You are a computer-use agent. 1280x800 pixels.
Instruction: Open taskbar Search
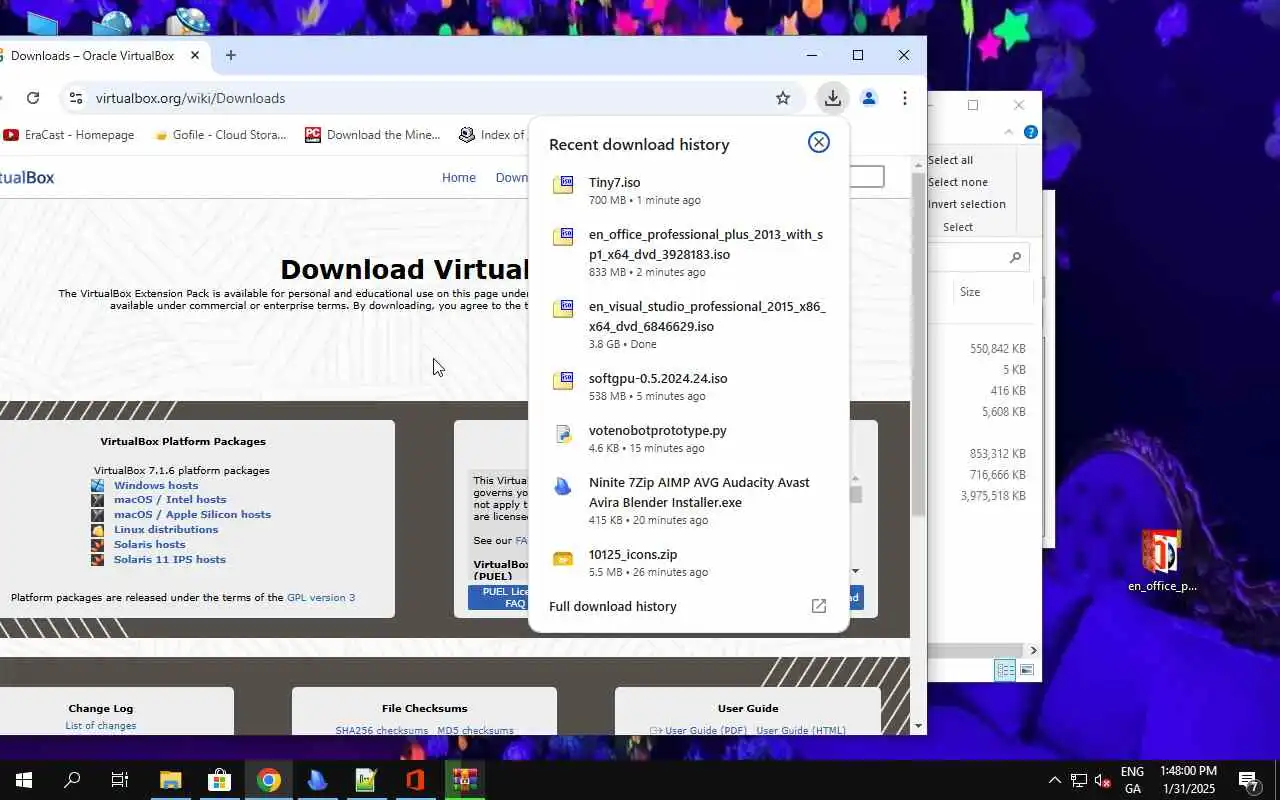[x=72, y=780]
